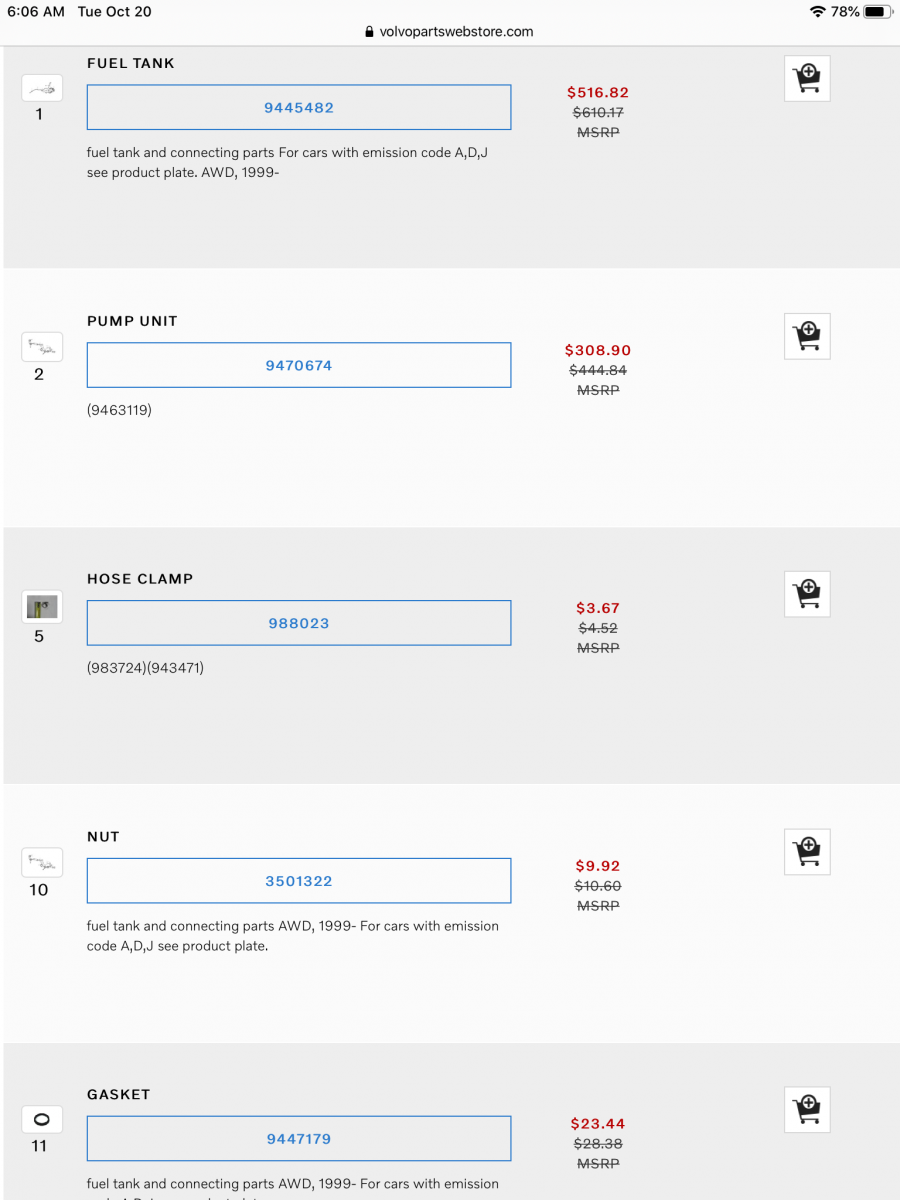Screen dimensions: 900x1200
Task: Click the Fuel Tank $516.82 sale price
Action: coord(598,93)
